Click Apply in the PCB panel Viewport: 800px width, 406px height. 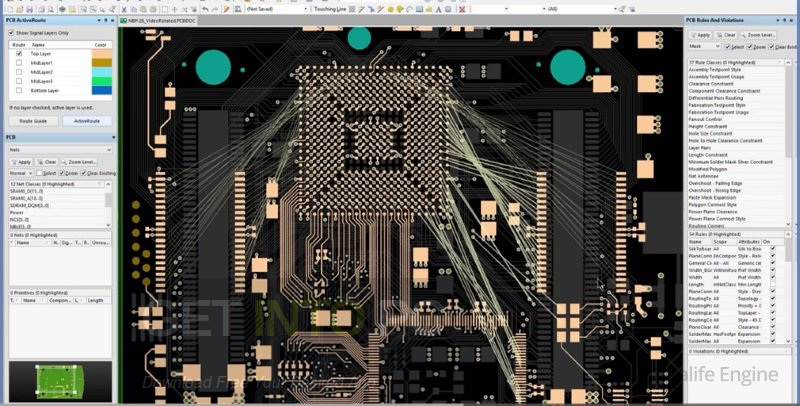click(20, 162)
